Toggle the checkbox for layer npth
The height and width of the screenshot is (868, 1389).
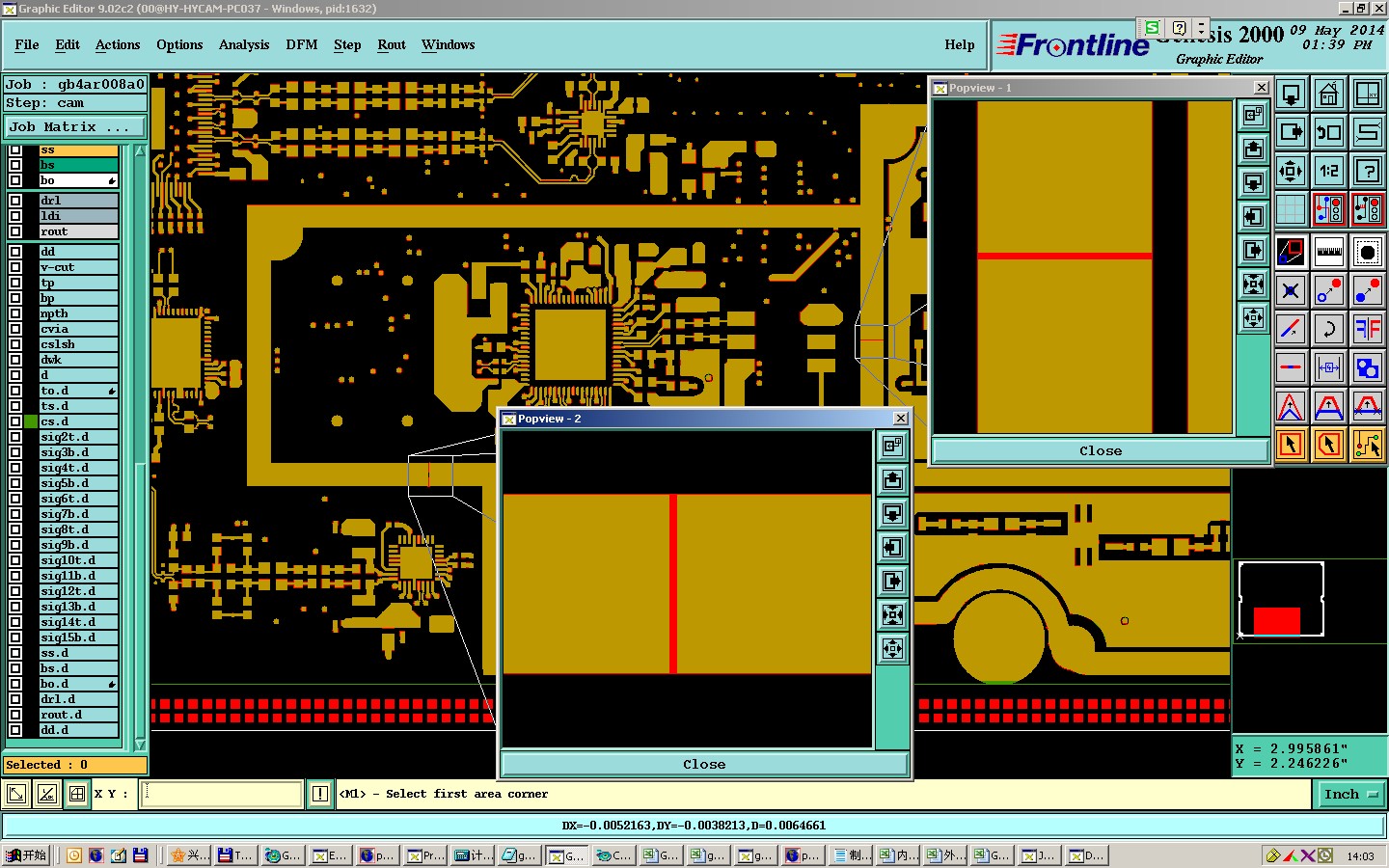(x=15, y=313)
